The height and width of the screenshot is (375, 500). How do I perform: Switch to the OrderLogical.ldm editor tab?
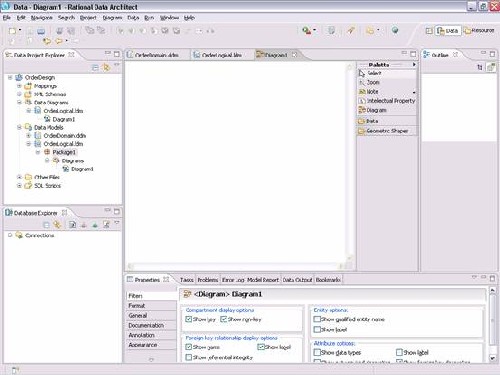tap(222, 55)
